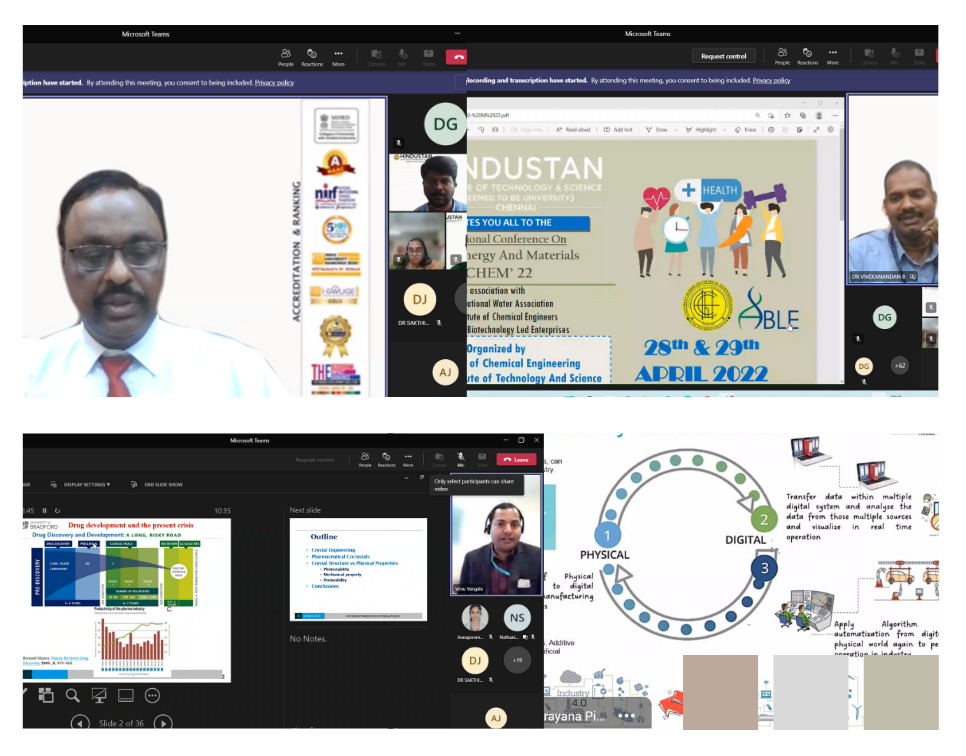966x756 pixels.
Task: Toggle Mic in bottom-left Teams window
Action: click(x=461, y=460)
